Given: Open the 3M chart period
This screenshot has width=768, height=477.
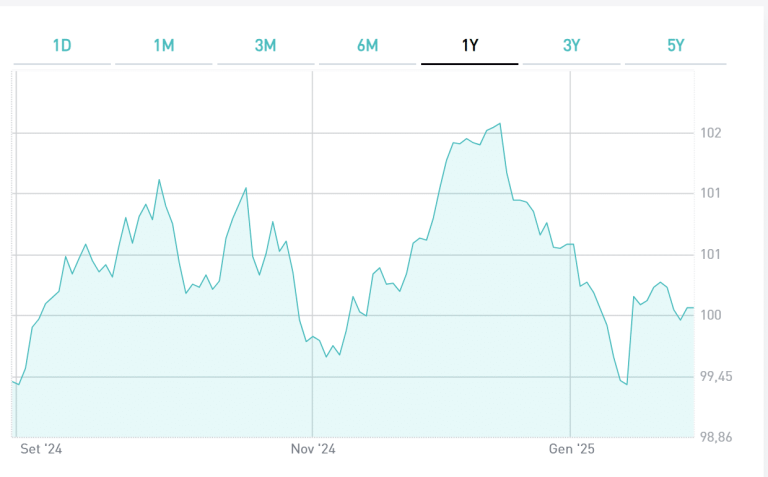Looking at the screenshot, I should (265, 45).
